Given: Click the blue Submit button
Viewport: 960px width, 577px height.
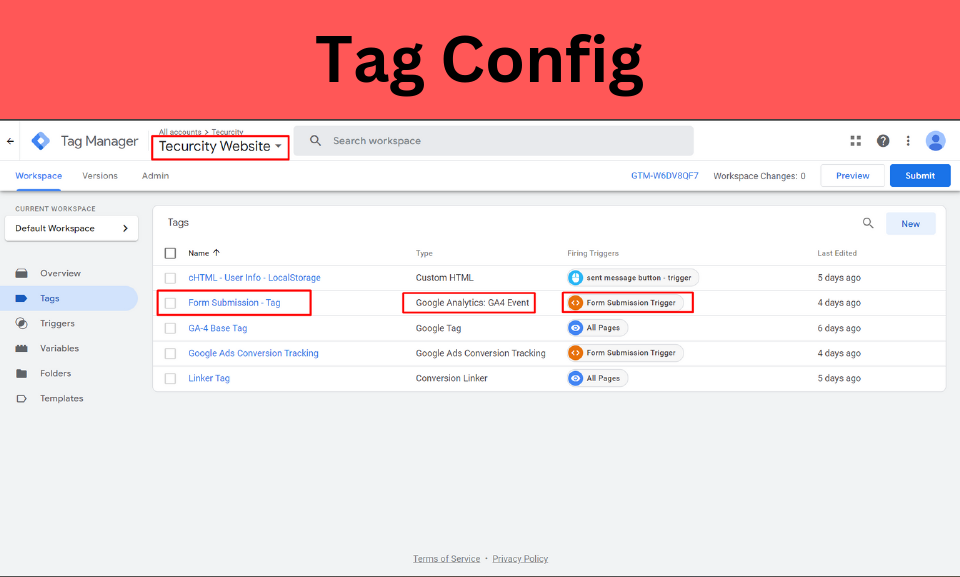Looking at the screenshot, I should click(x=920, y=176).
